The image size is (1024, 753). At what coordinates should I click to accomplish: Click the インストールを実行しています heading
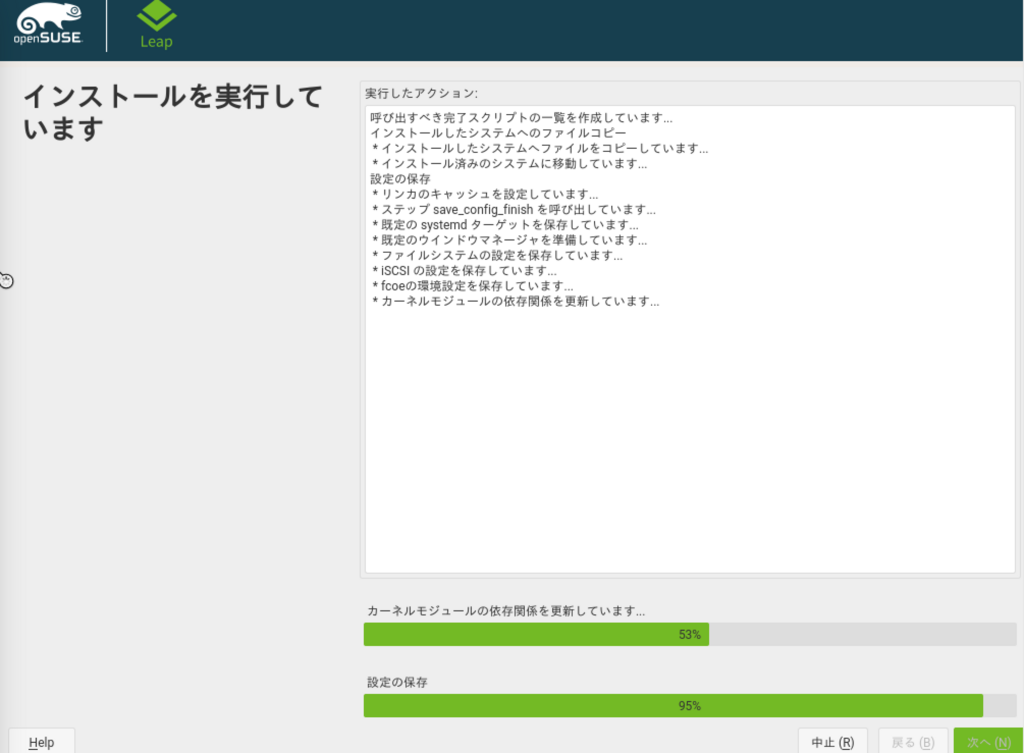coord(172,112)
